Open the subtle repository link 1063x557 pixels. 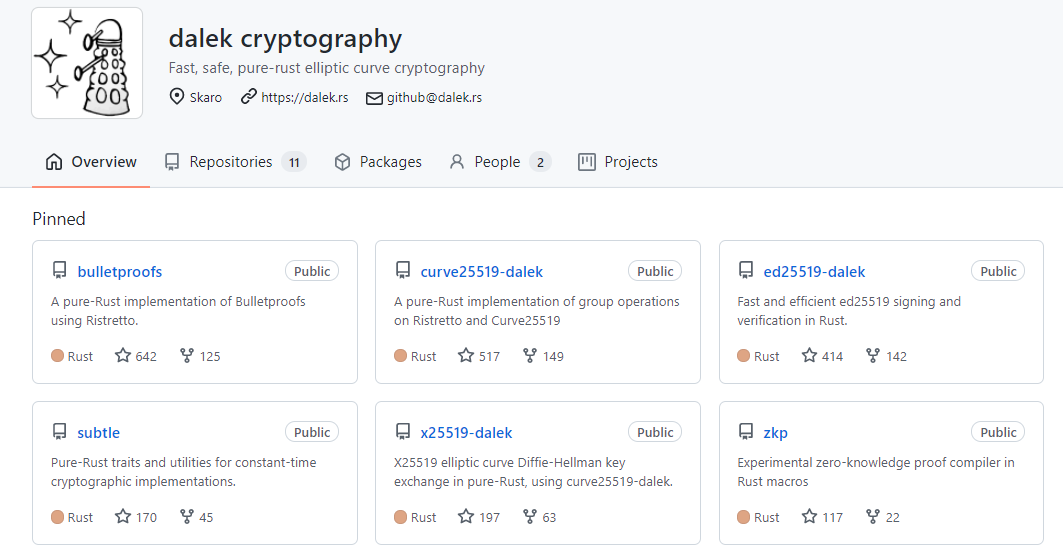pos(98,433)
